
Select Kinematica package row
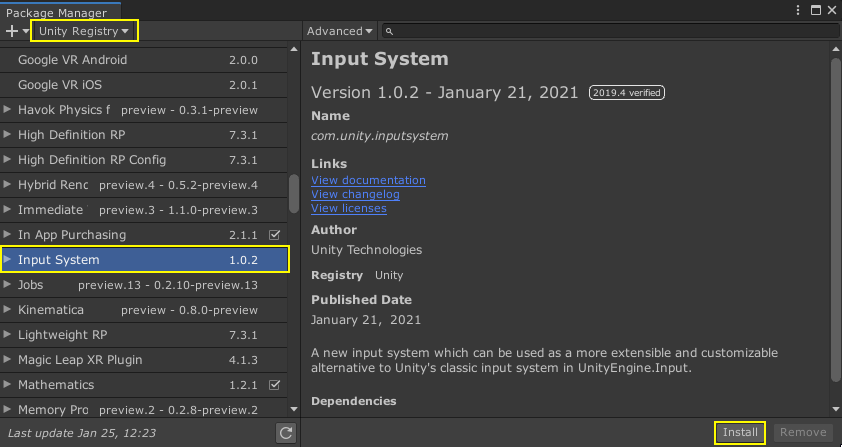143,309
